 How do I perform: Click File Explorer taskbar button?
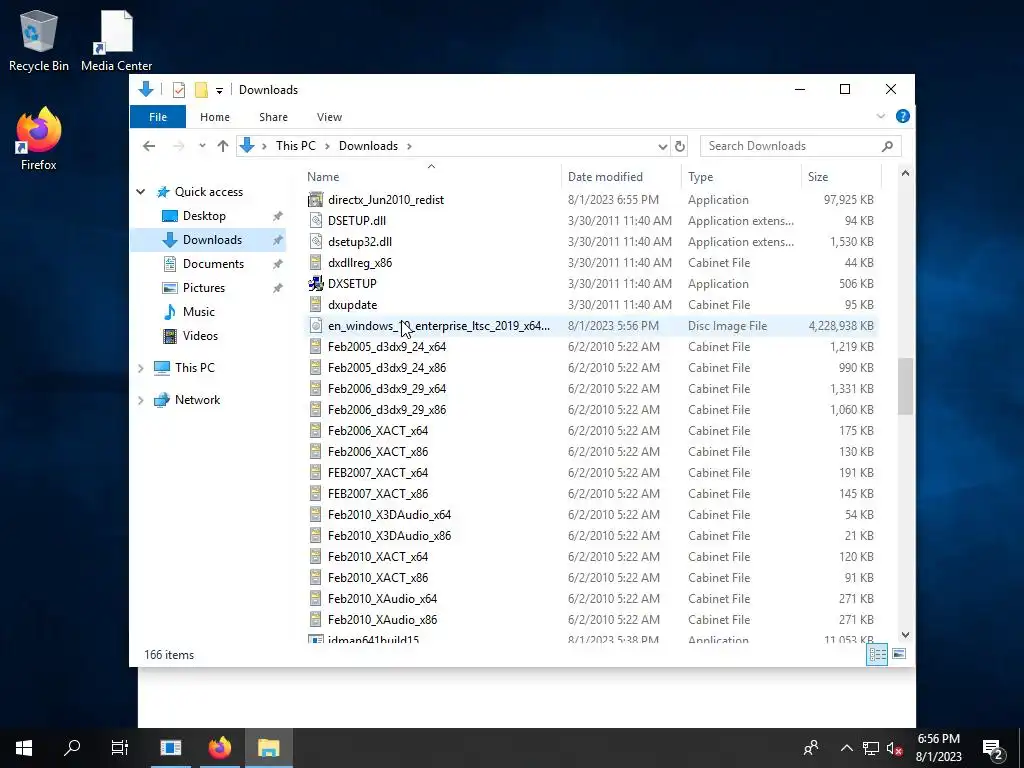tap(268, 748)
